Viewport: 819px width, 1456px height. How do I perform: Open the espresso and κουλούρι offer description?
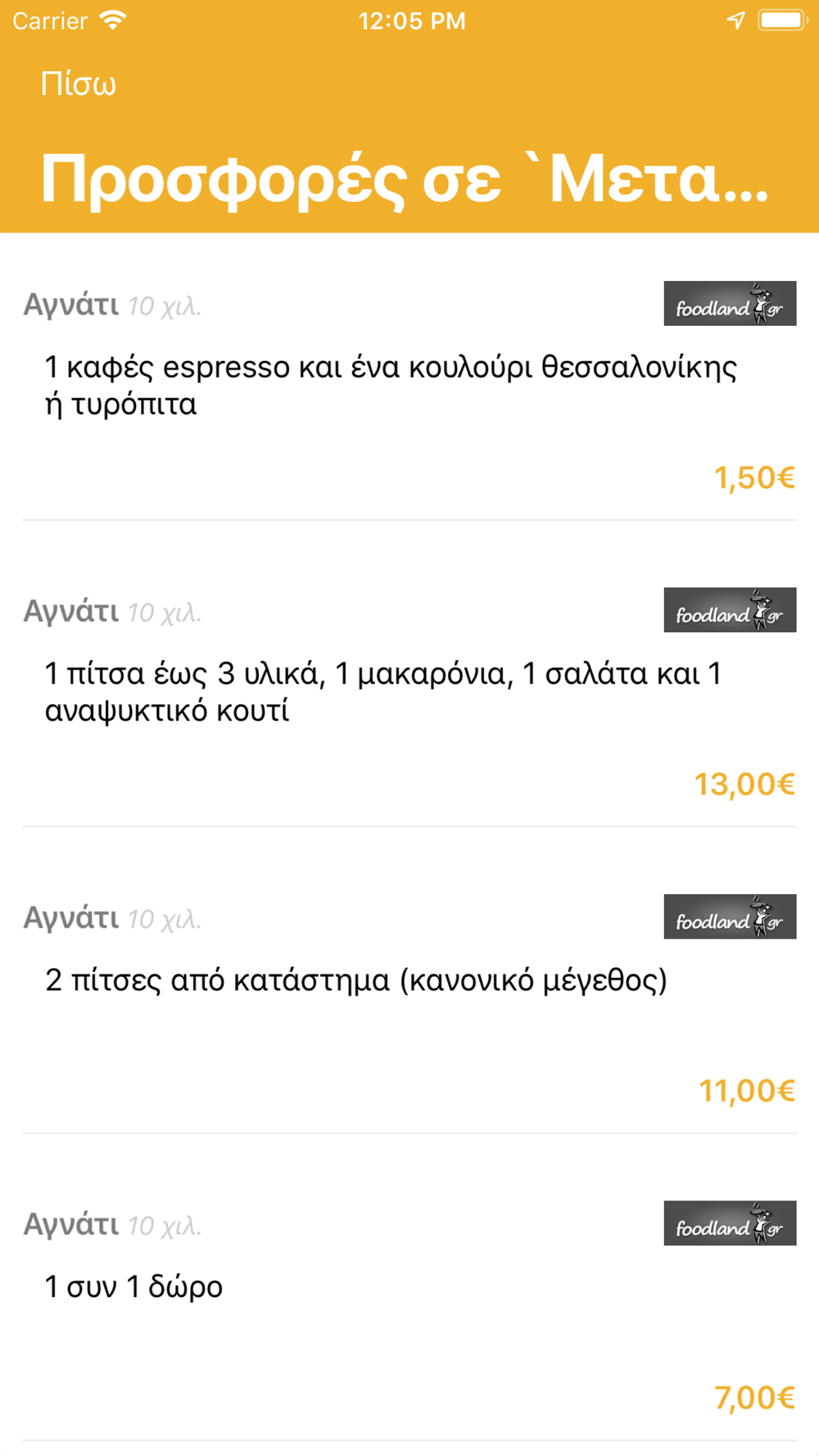(x=391, y=386)
